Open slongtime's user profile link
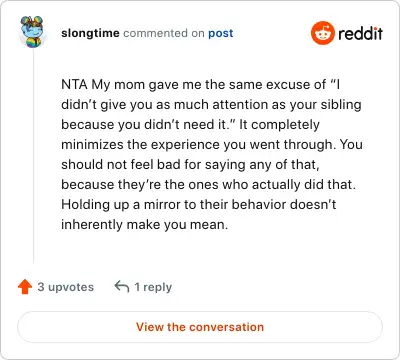The image size is (400, 360). point(90,33)
